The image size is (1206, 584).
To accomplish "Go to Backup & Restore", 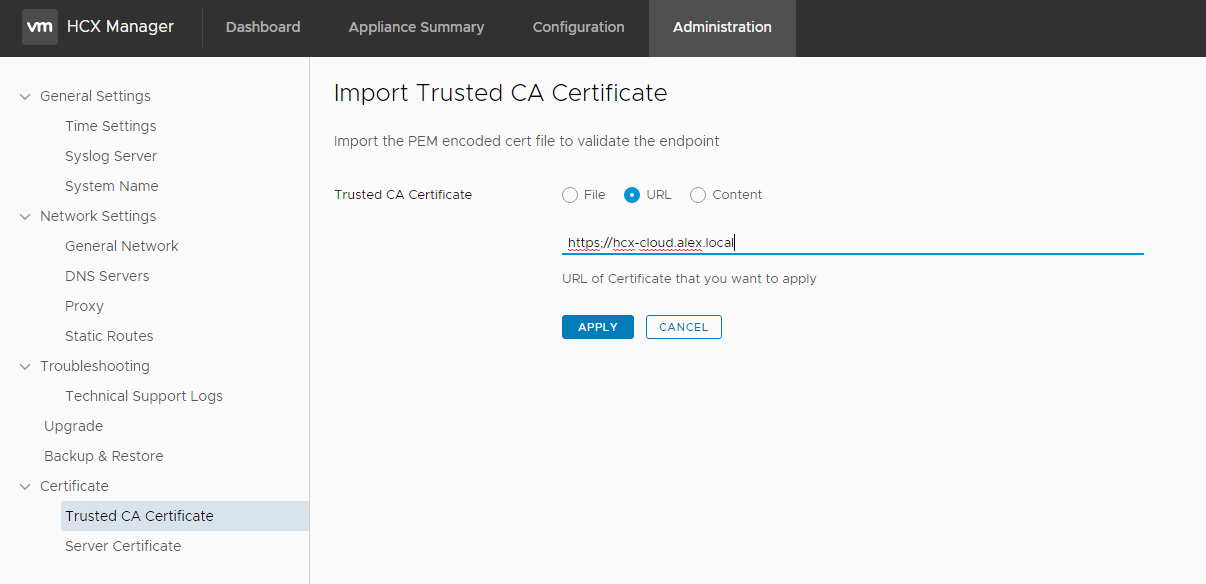I will pyautogui.click(x=103, y=456).
